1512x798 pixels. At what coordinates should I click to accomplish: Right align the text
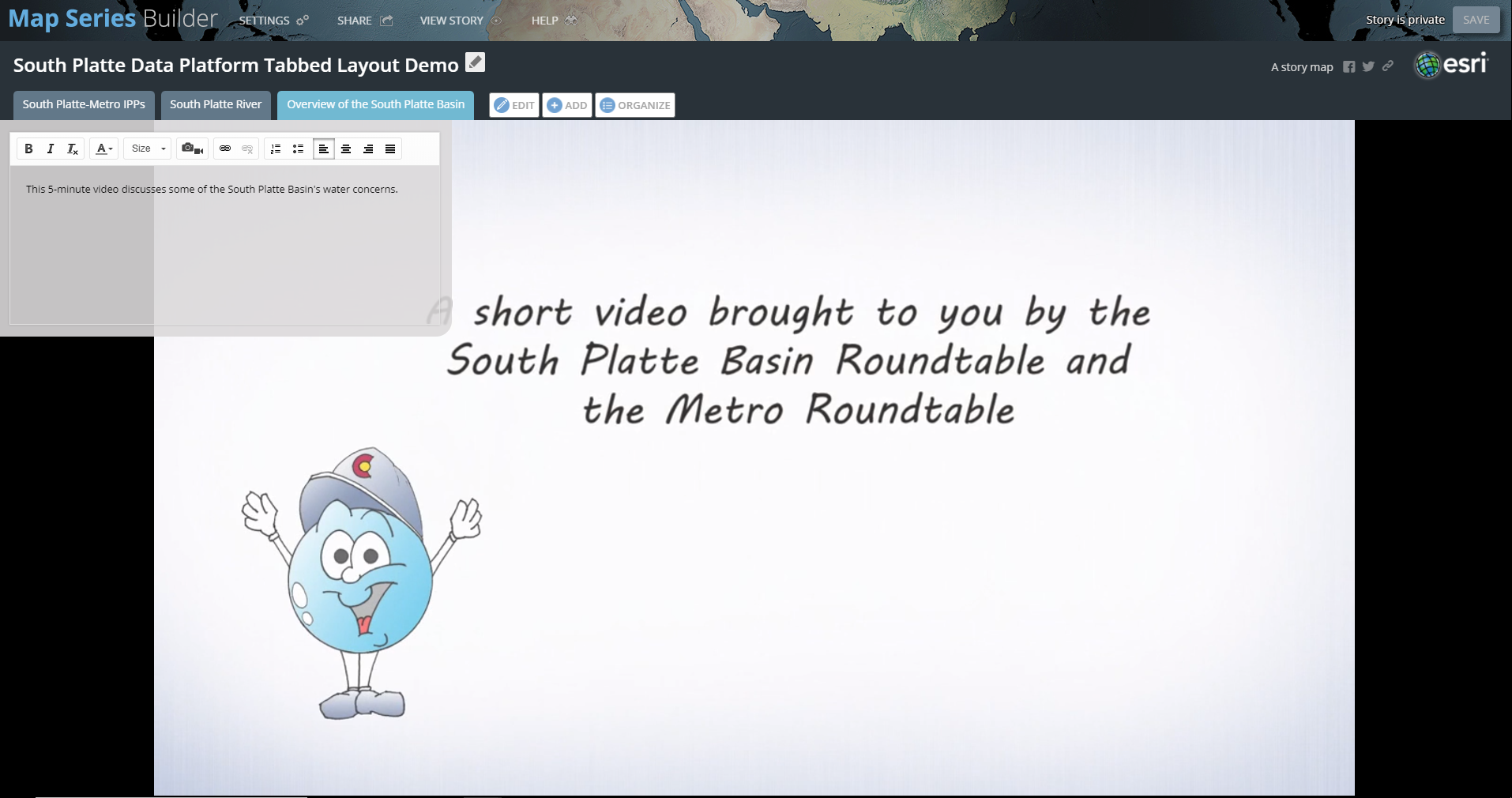(368, 149)
